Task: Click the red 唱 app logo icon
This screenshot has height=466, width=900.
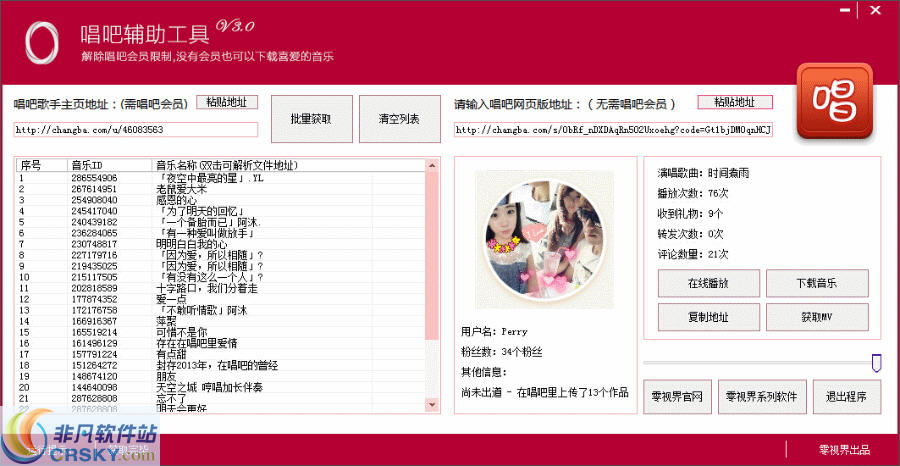Action: (x=835, y=102)
